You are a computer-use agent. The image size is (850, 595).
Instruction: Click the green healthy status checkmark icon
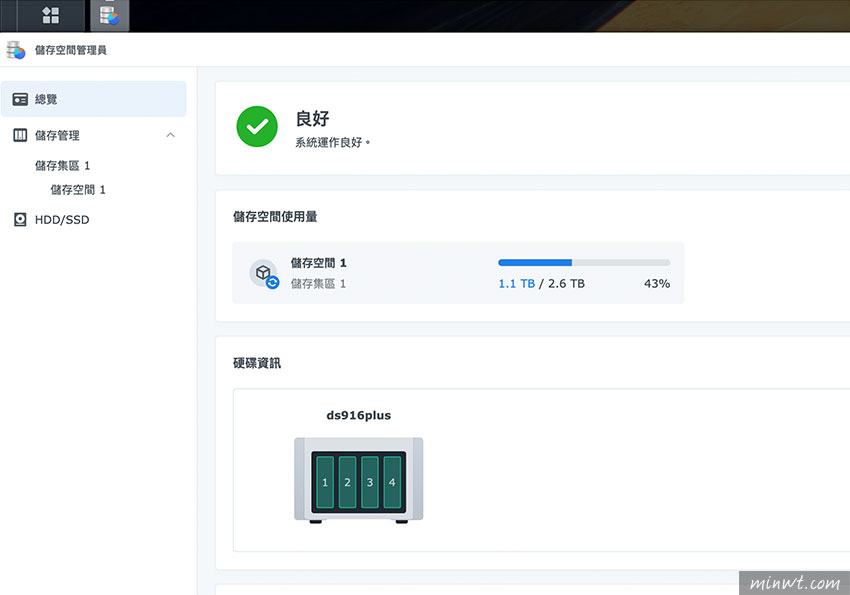click(x=257, y=126)
